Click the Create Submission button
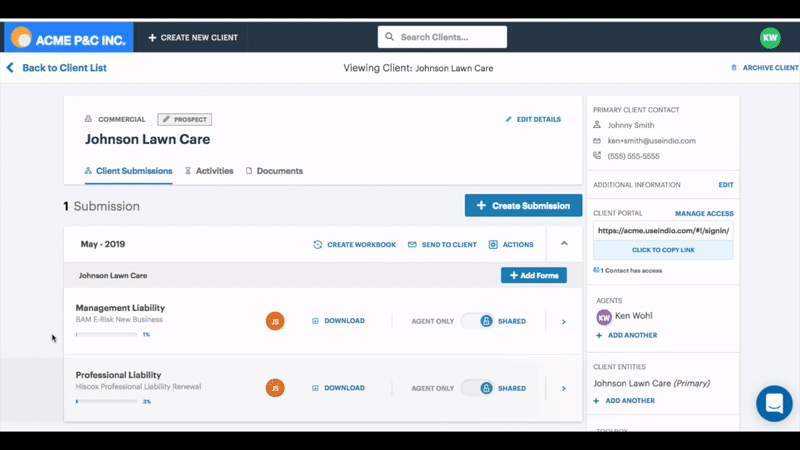Viewport: 800px width, 450px height. click(x=523, y=205)
